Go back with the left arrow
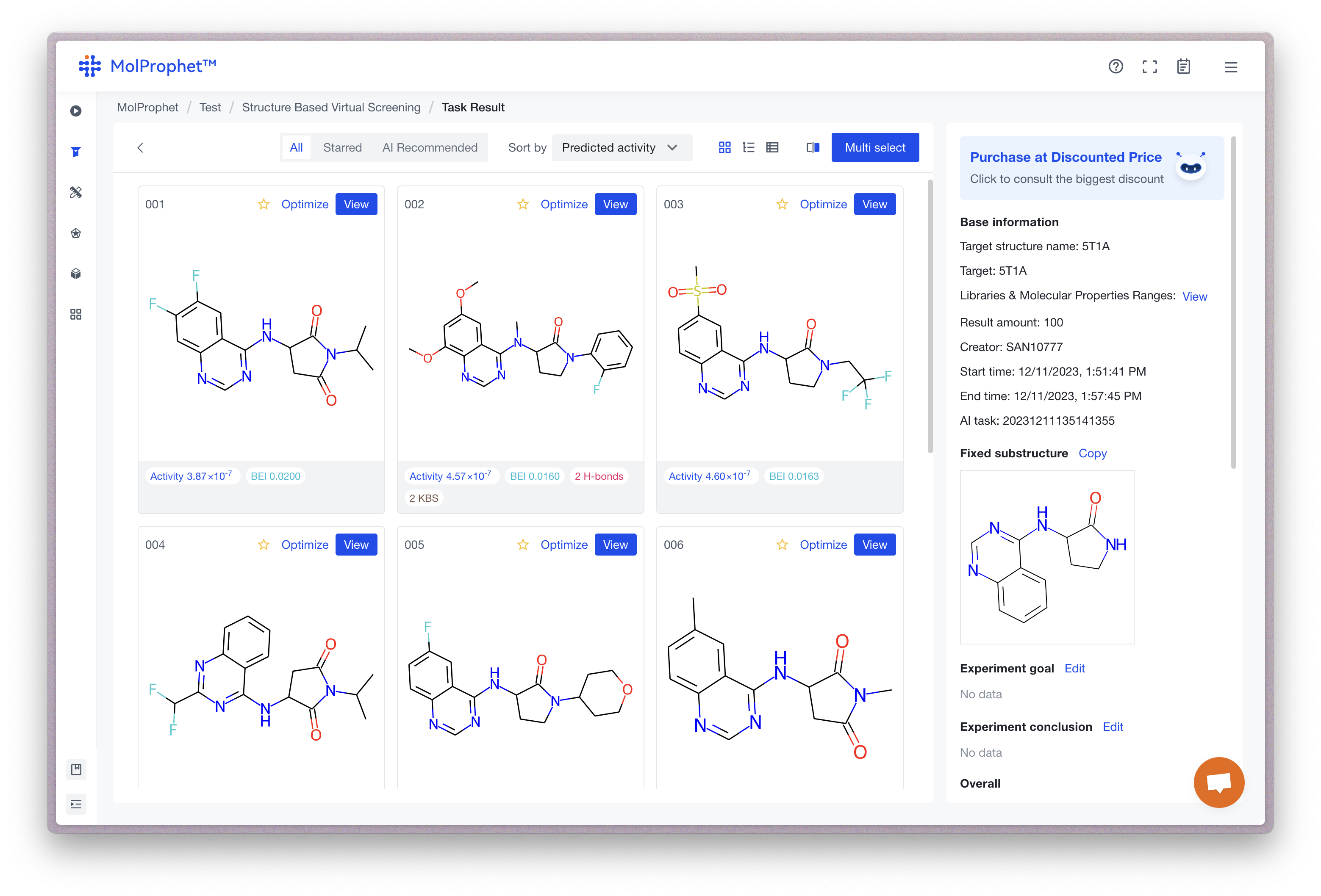The width and height of the screenshot is (1321, 896). pos(140,148)
